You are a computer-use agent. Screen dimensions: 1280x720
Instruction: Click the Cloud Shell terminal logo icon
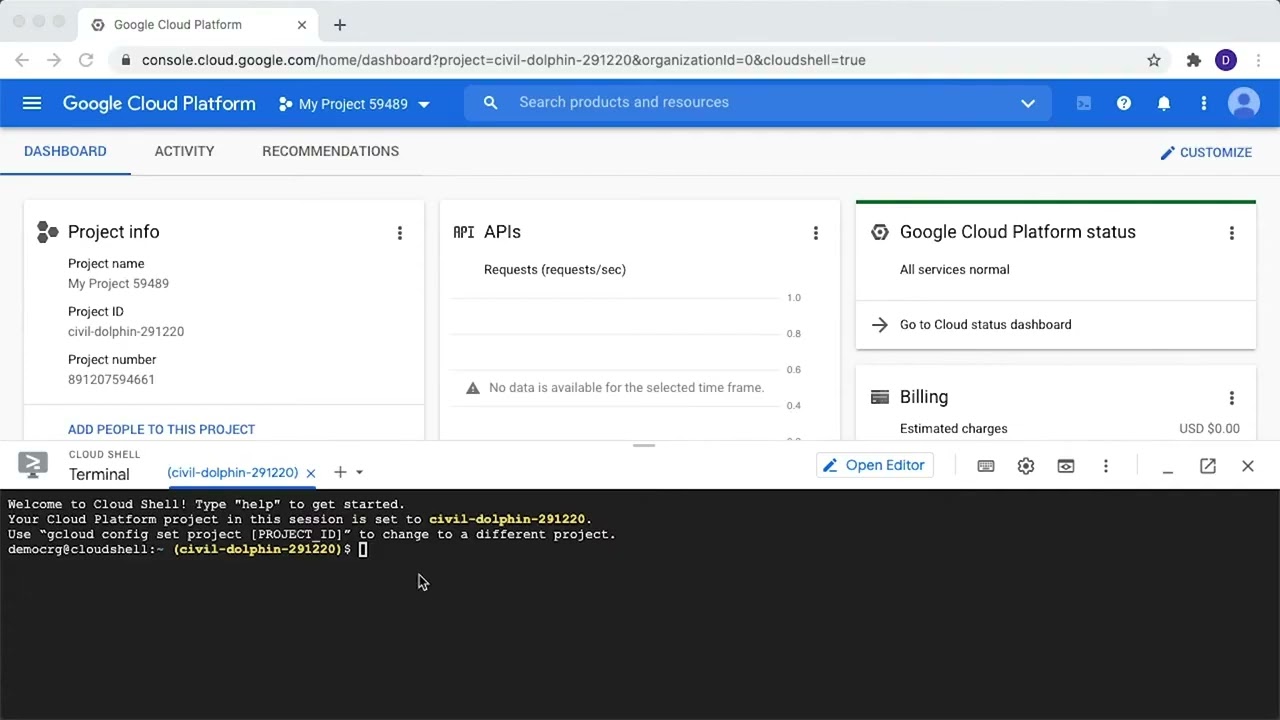(33, 465)
